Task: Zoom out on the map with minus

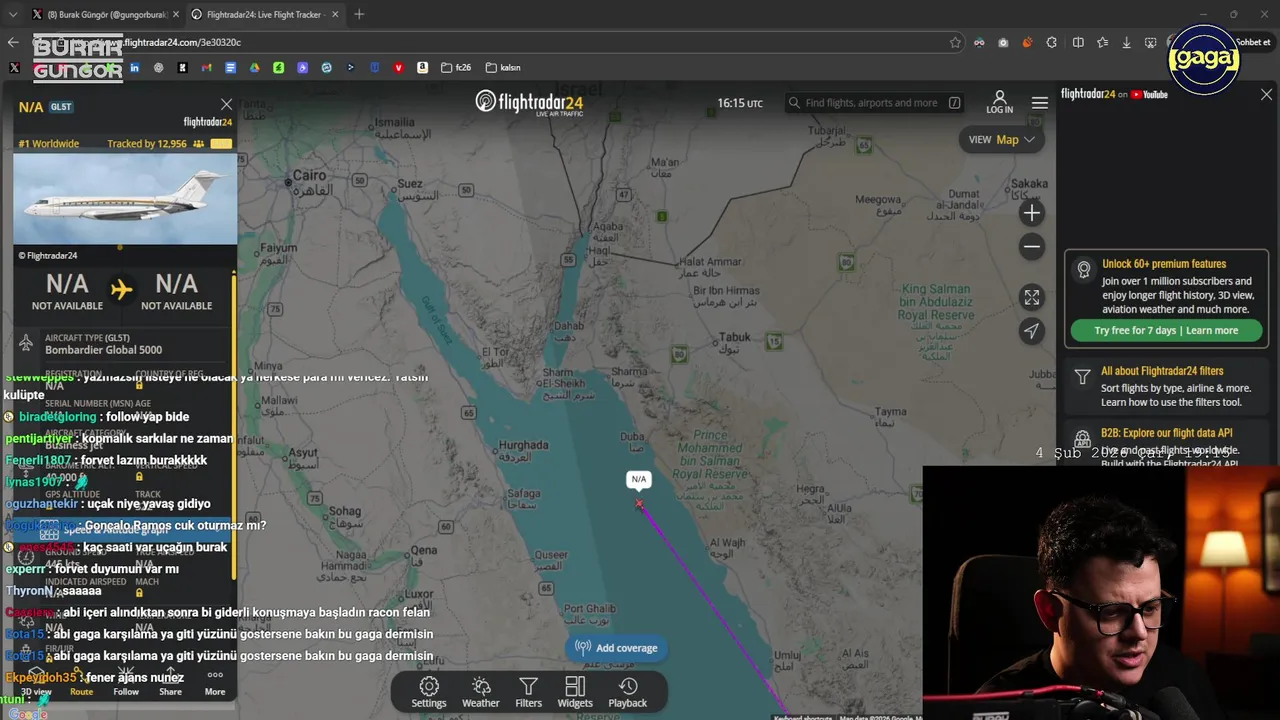Action: (x=1032, y=247)
